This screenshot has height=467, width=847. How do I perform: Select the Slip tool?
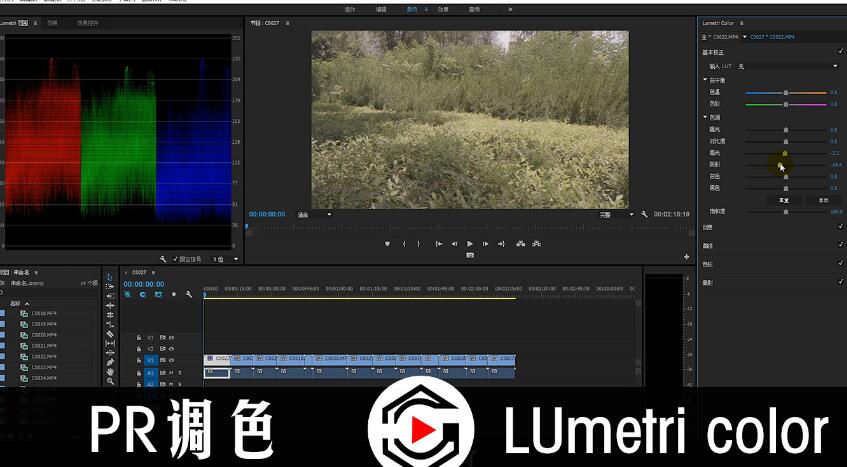click(110, 343)
